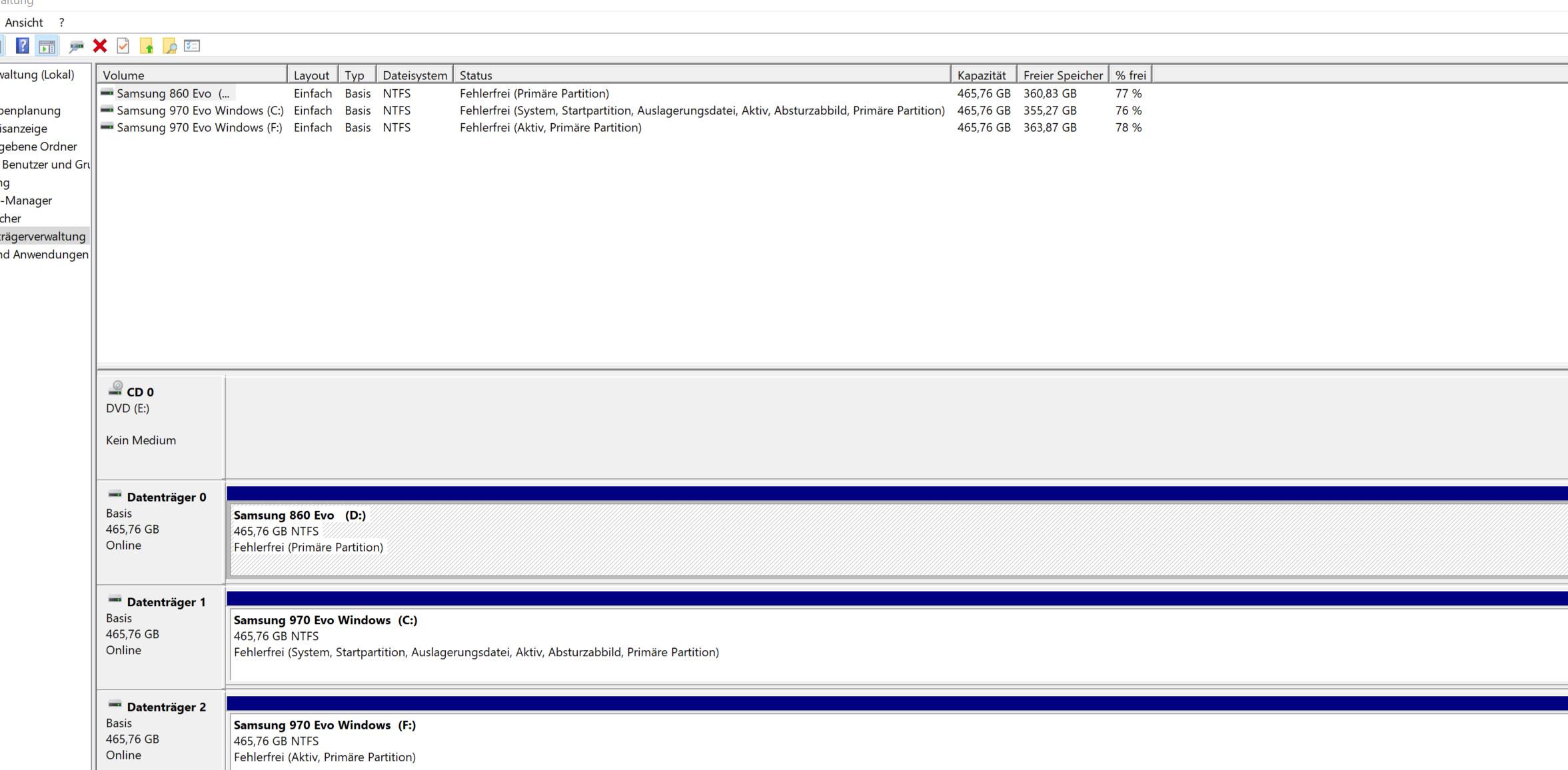Image resolution: width=1568 pixels, height=770 pixels.
Task: Click the red X delete icon
Action: (100, 46)
